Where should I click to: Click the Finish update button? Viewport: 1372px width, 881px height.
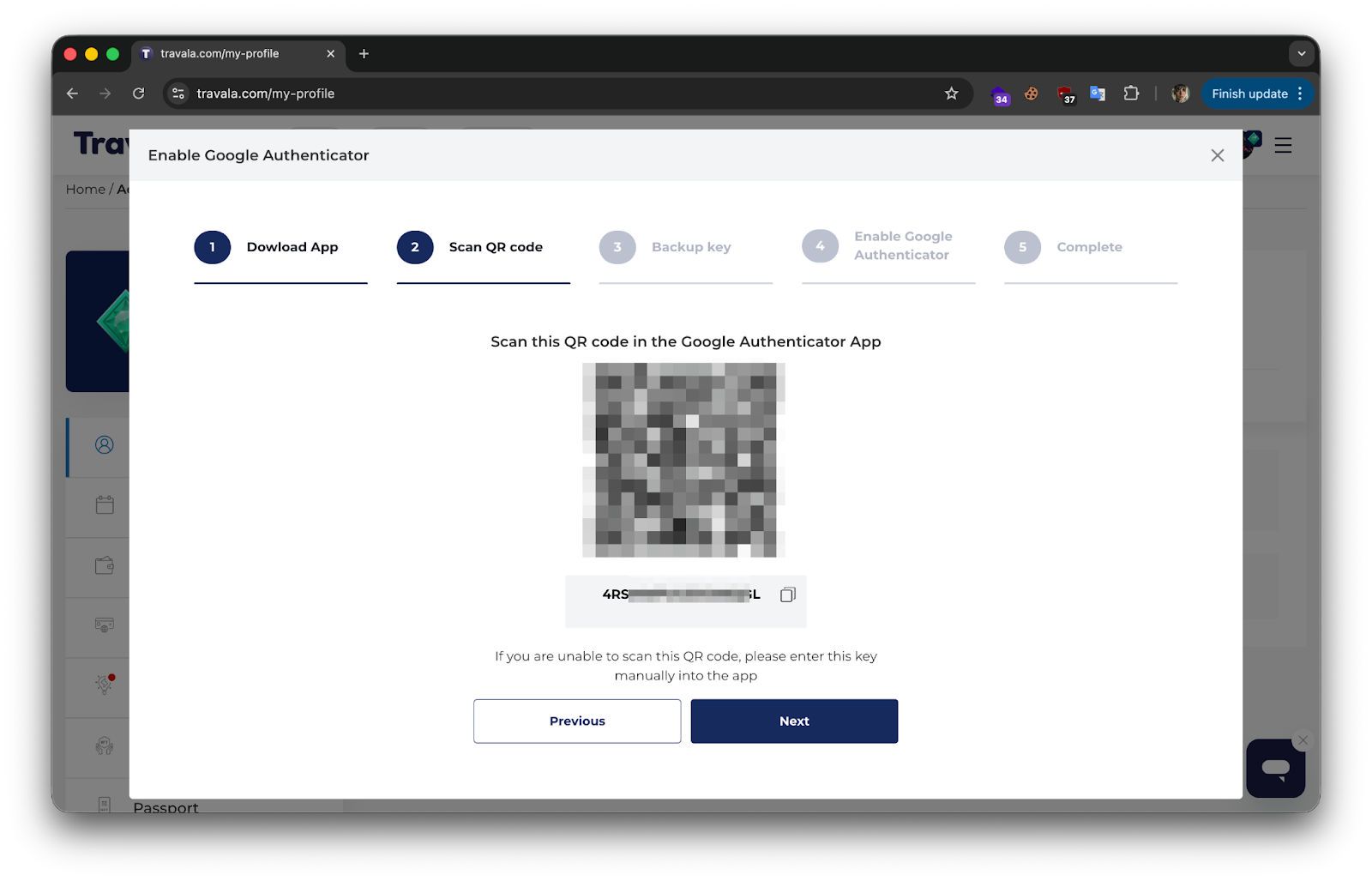coord(1251,94)
